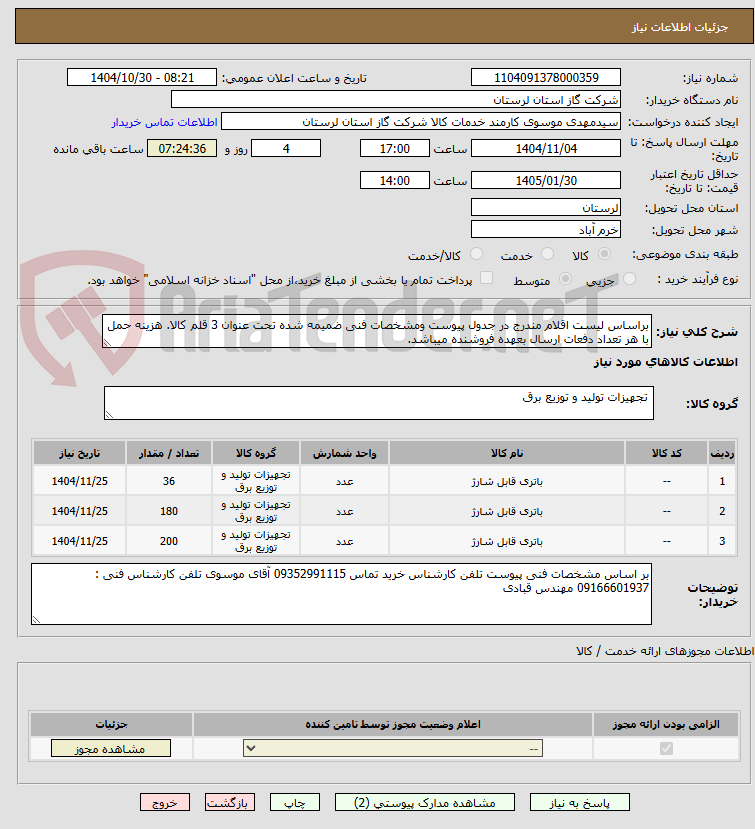The width and height of the screenshot is (755, 829).
Task: Click the چاپ print button
Action: coord(294,803)
